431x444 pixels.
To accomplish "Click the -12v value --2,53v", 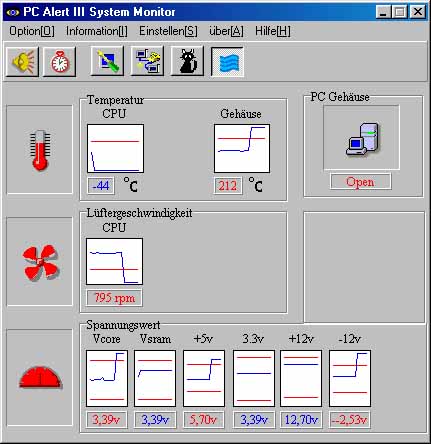I will tap(349, 420).
